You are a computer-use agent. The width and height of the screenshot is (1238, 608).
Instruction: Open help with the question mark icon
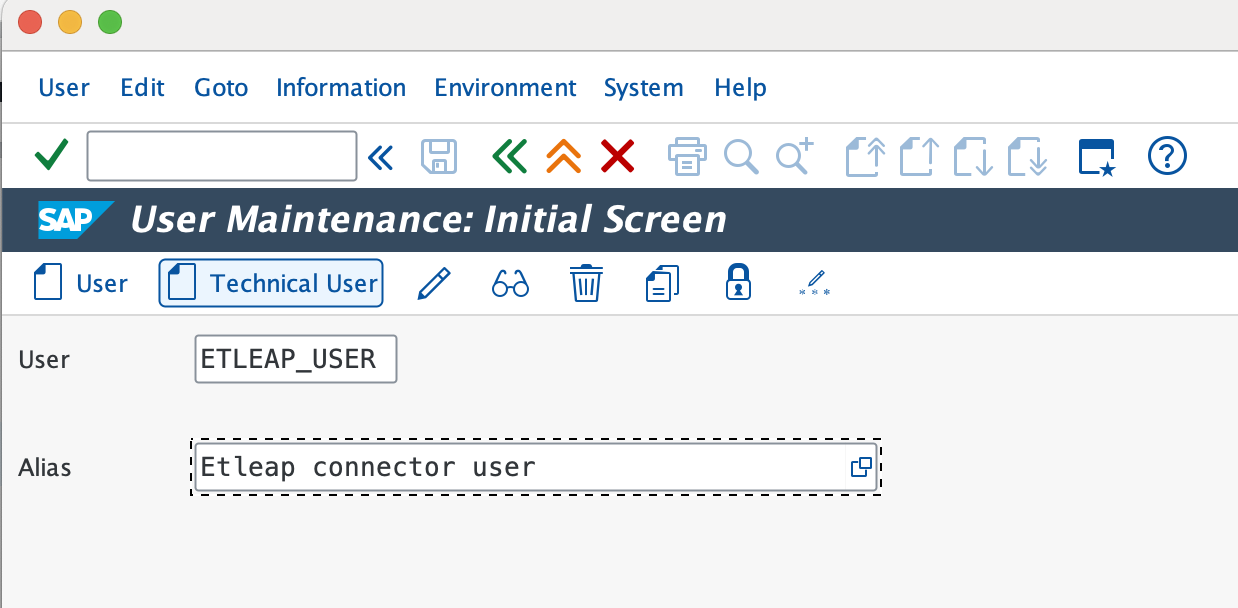point(1166,156)
